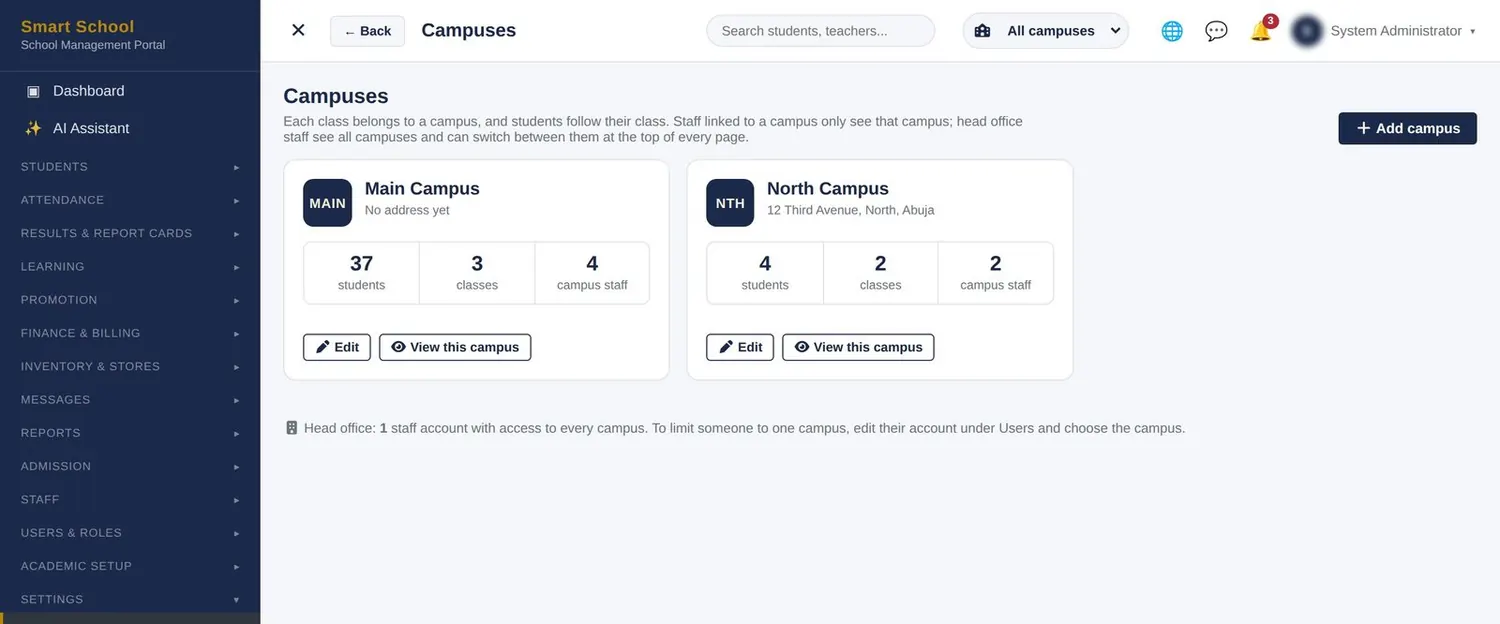Click the Main Campus card title

(422, 188)
